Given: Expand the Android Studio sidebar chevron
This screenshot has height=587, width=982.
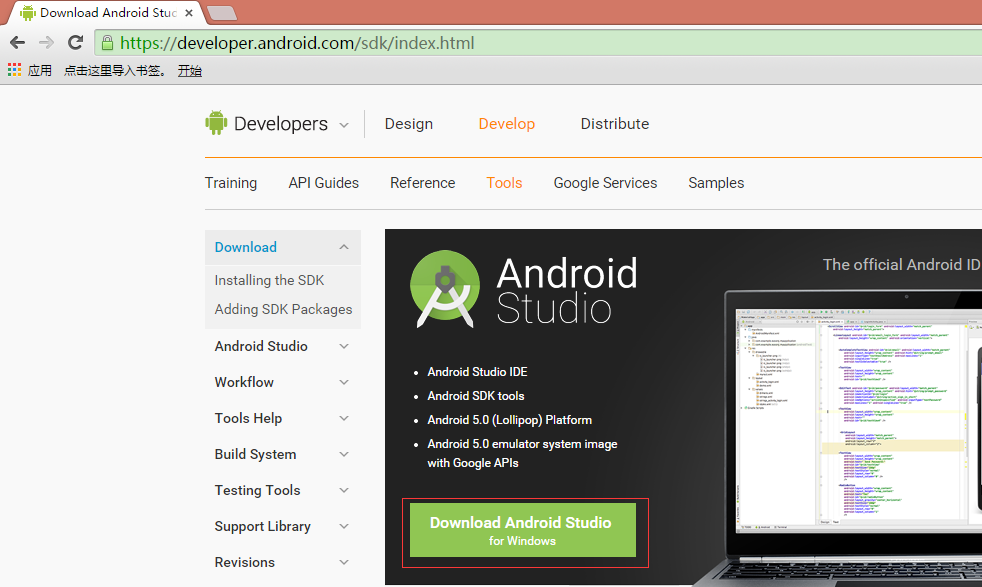Looking at the screenshot, I should point(344,346).
